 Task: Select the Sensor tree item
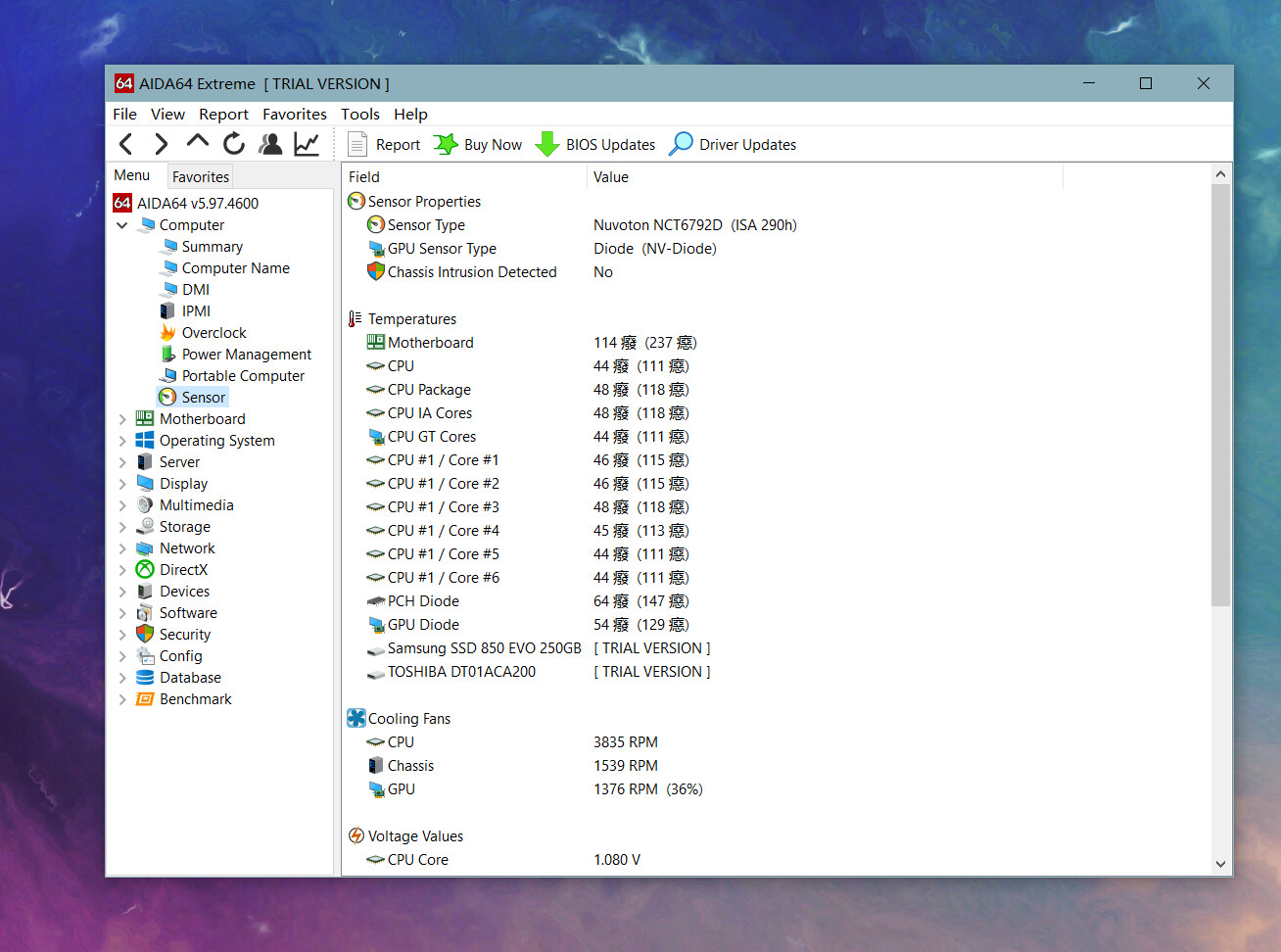point(204,398)
